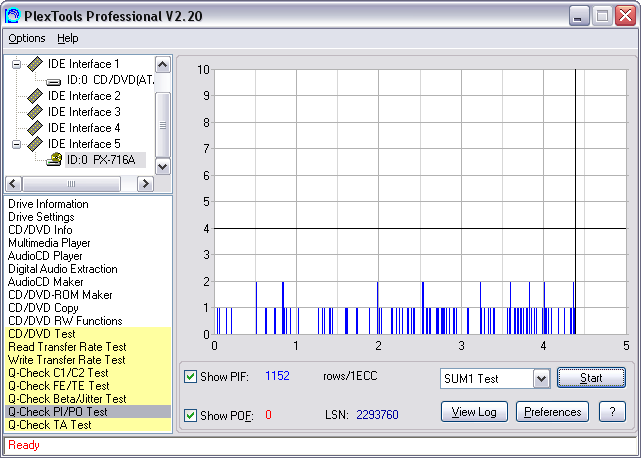Image resolution: width=641 pixels, height=458 pixels.
Task: Click the device tree right scroll arrow
Action: pos(145,184)
